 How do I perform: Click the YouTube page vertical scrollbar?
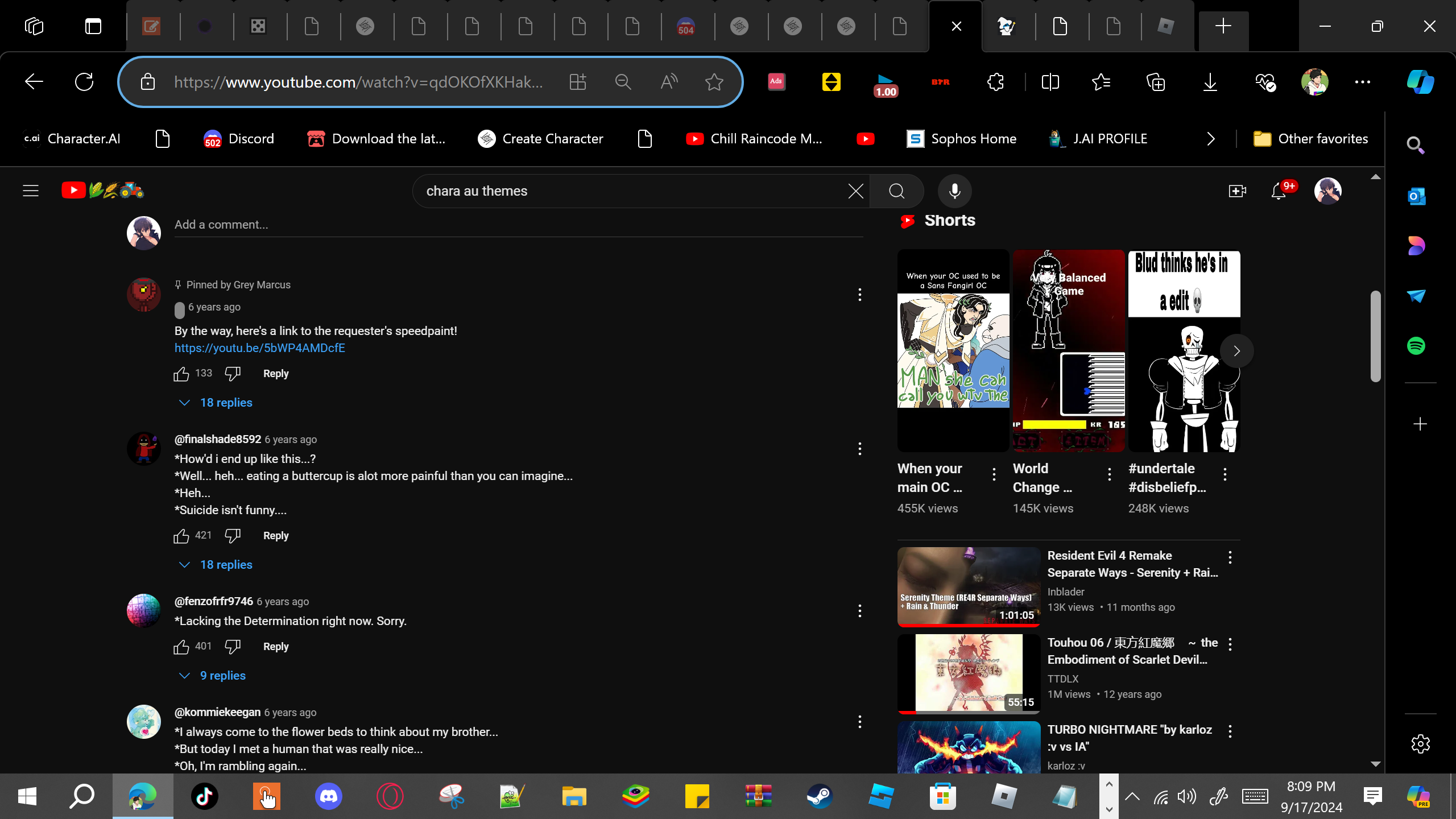[1375, 337]
